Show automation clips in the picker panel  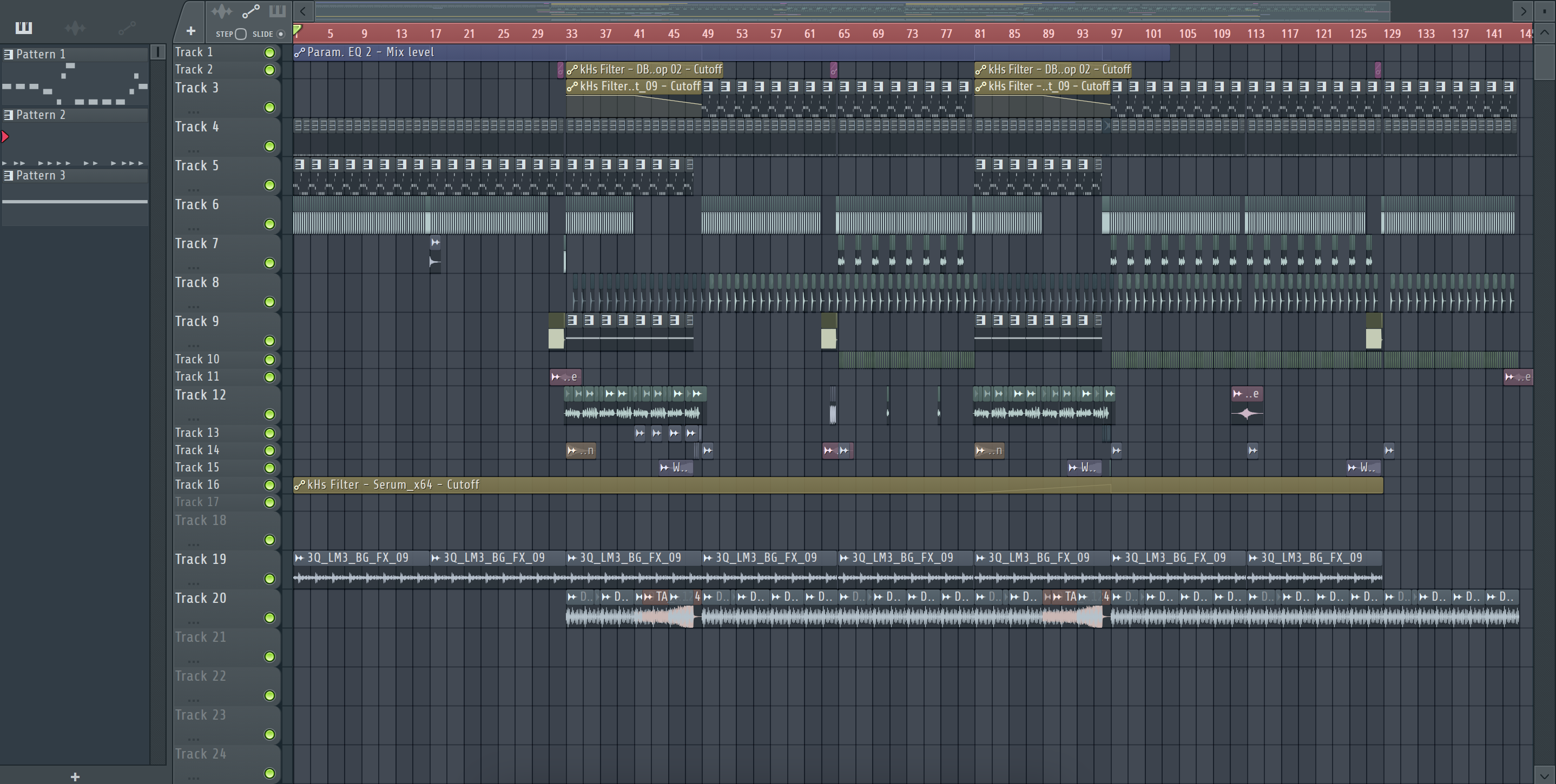[x=127, y=28]
